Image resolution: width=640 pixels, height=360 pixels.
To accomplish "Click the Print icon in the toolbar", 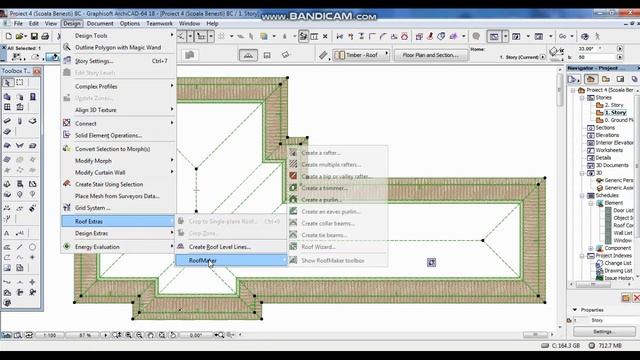I will [45, 36].
